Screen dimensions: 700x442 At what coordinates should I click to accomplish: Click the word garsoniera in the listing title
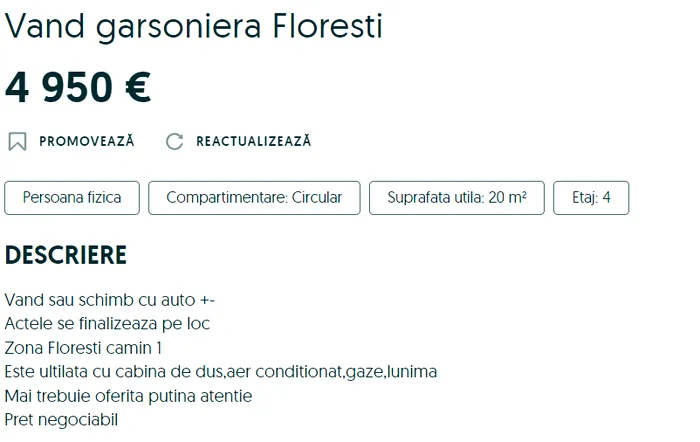coord(178,28)
